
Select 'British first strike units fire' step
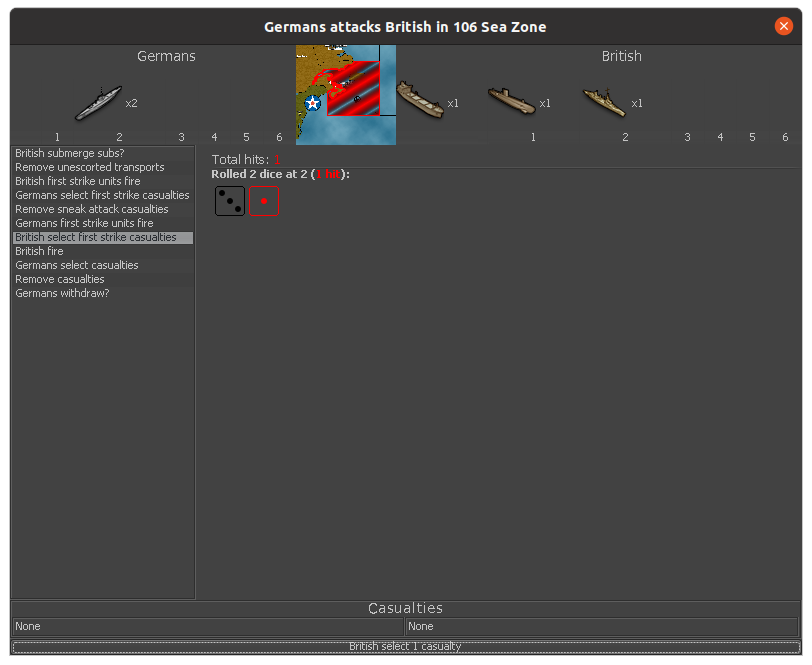coord(78,181)
